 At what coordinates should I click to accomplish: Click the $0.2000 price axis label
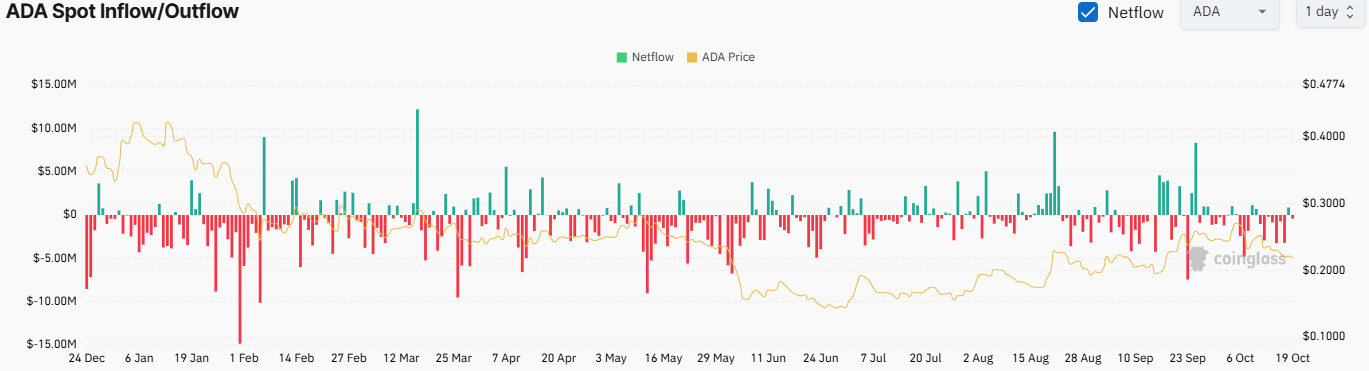pos(1323,270)
